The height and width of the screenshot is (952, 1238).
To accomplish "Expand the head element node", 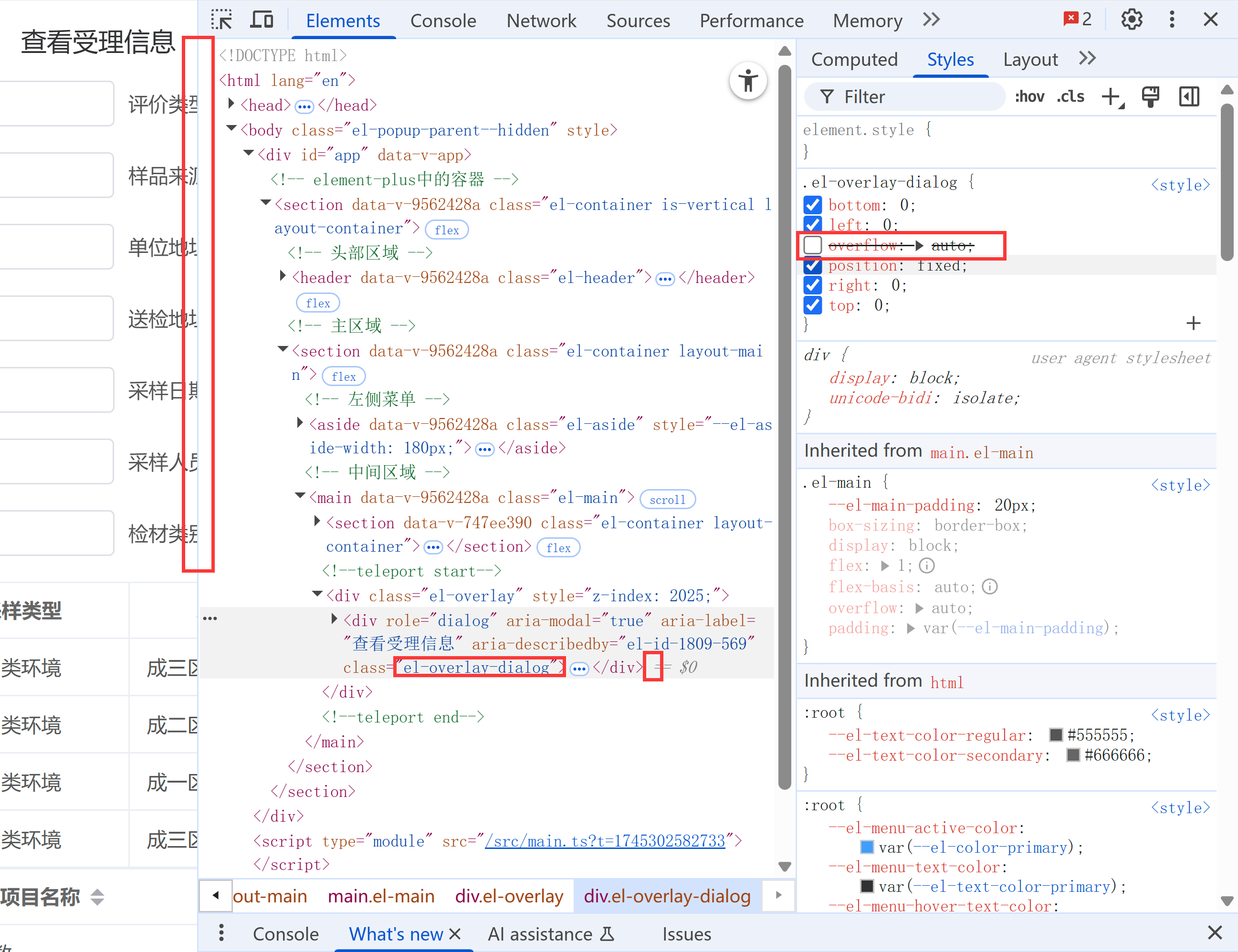I will click(x=232, y=104).
